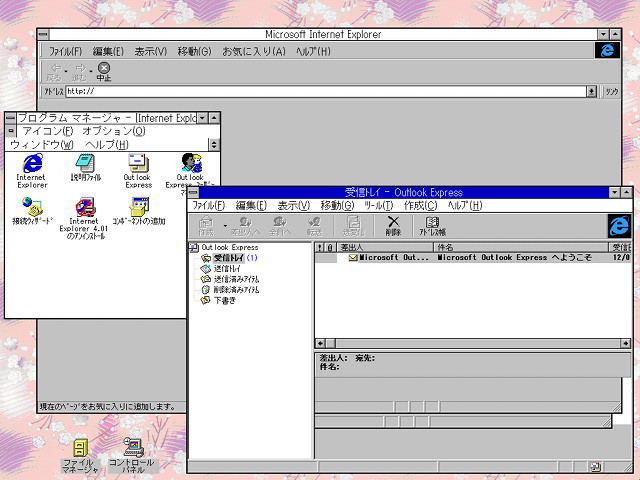Image resolution: width=640 pixels, height=480 pixels.
Task: Open Program Manager system menu box
Action: click(11, 118)
